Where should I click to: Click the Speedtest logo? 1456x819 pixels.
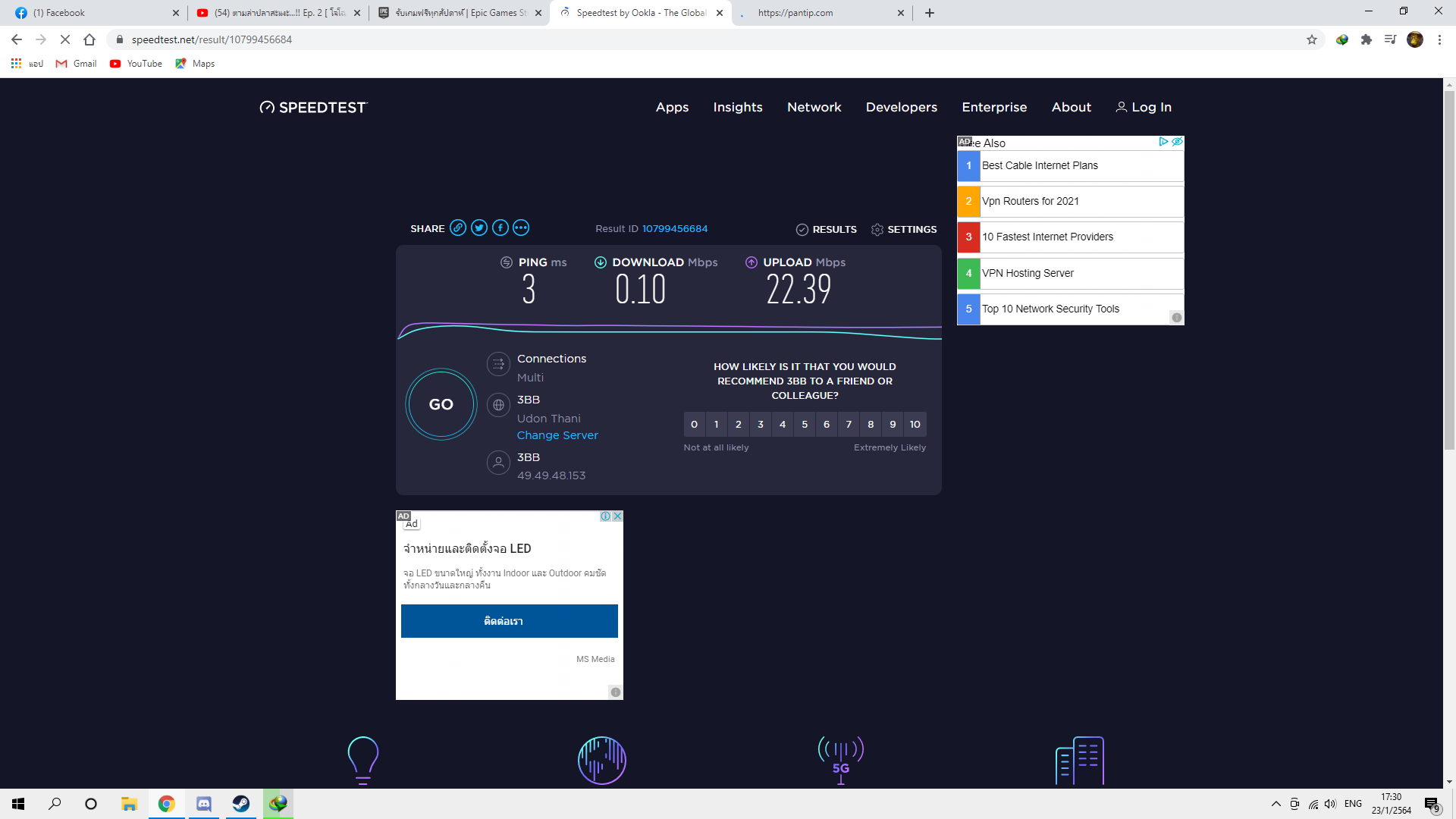coord(313,107)
